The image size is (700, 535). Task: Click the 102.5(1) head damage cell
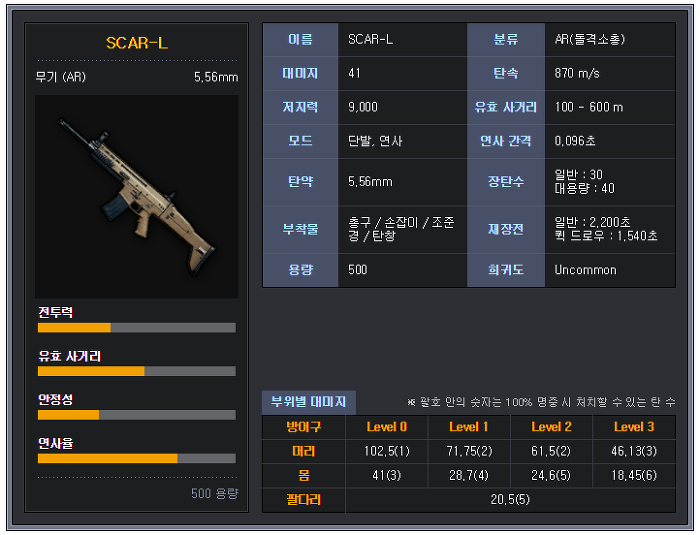[387, 451]
